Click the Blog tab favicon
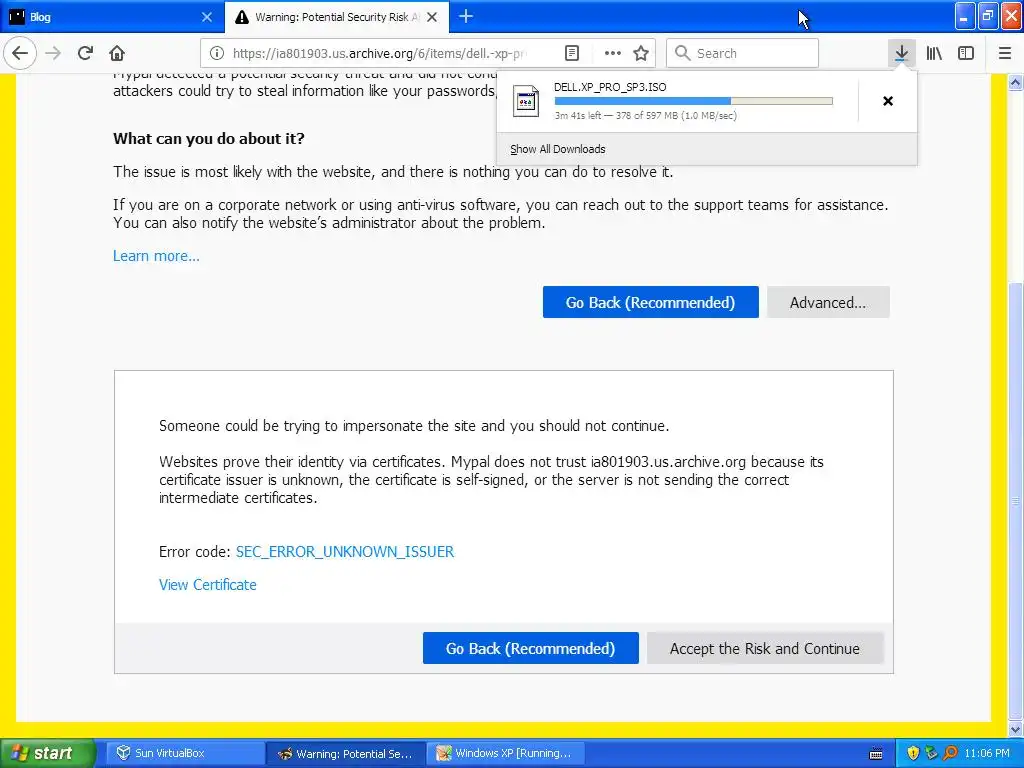The height and width of the screenshot is (768, 1024). click(17, 17)
